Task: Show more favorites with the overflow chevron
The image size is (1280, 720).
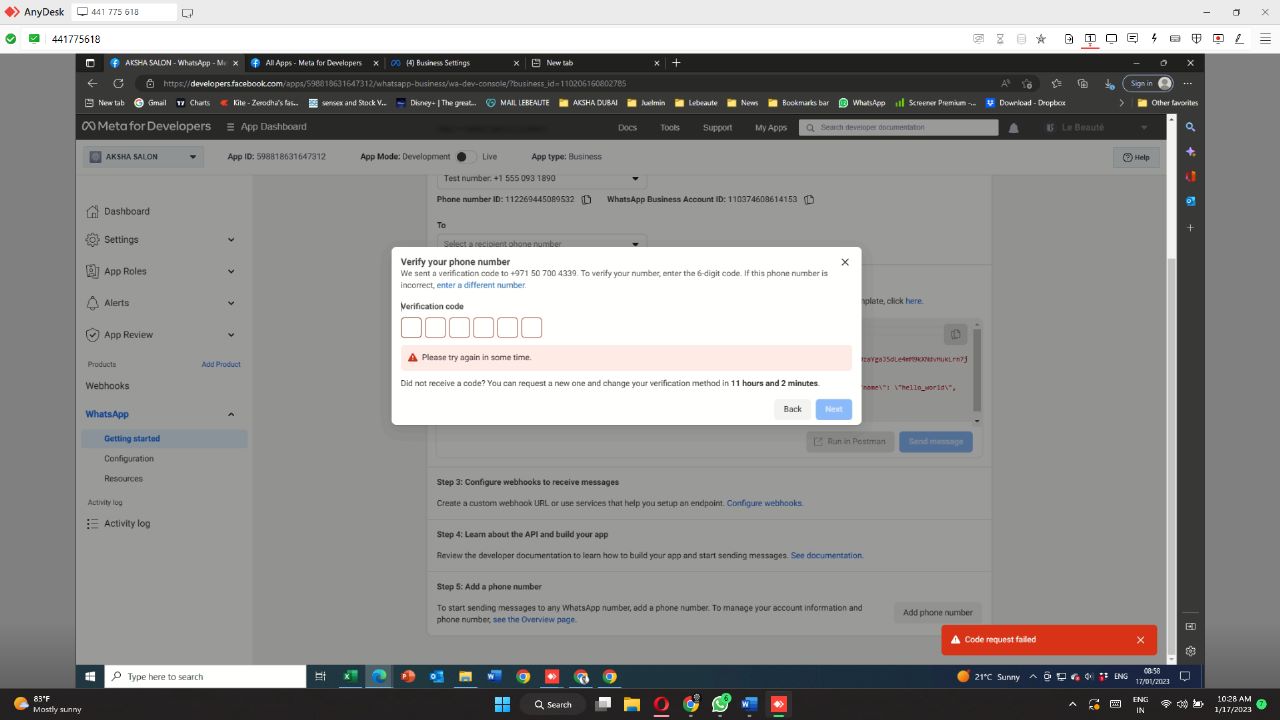Action: [1121, 102]
